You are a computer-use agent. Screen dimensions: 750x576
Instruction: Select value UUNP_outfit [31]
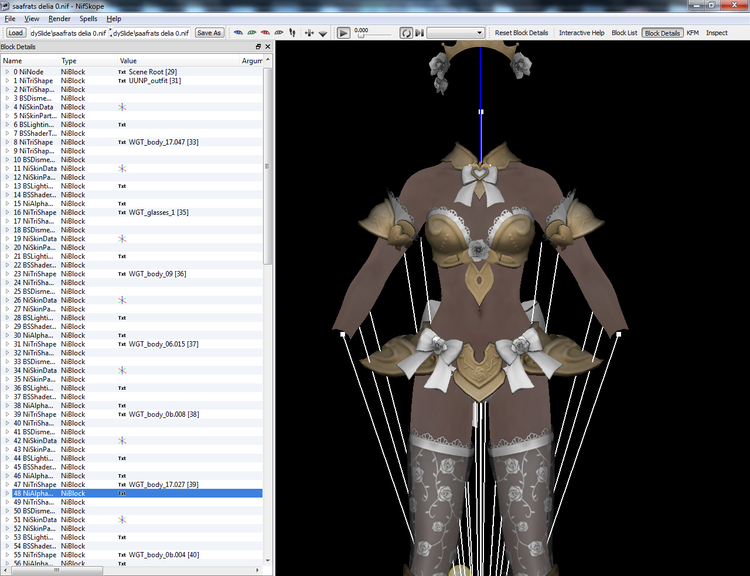(154, 81)
